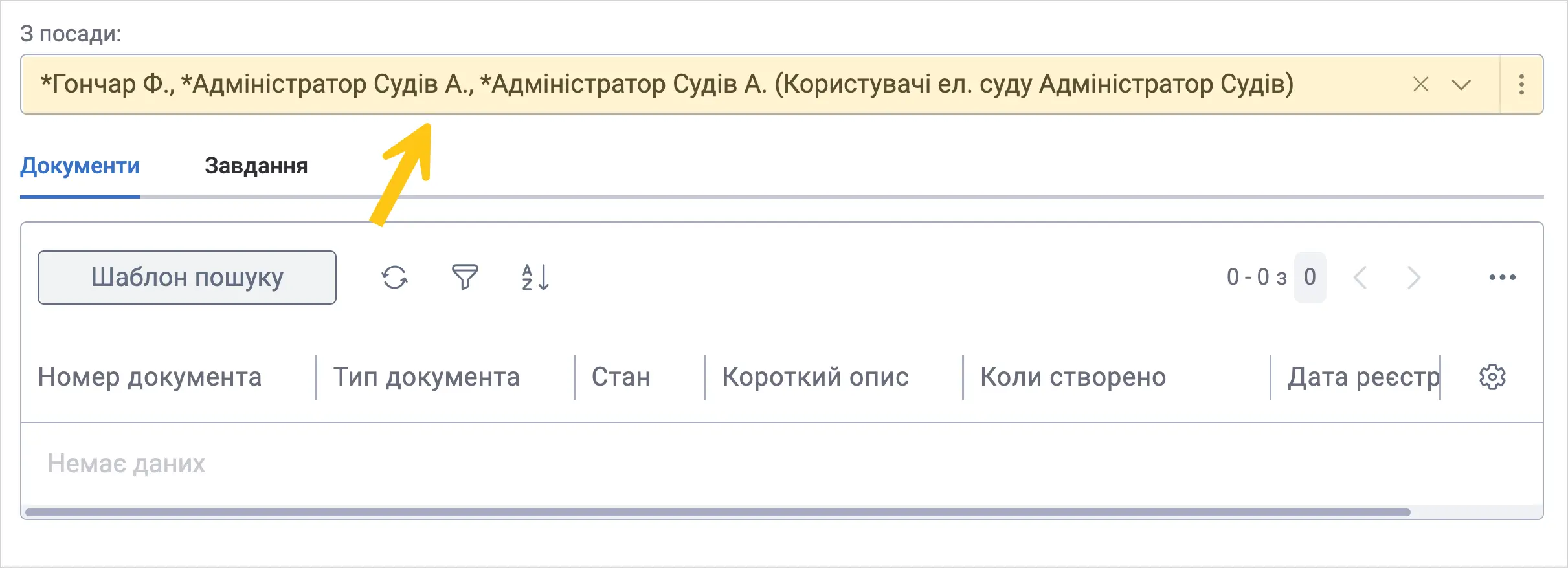Viewport: 1568px width, 568px height.
Task: Click the Стан column header
Action: click(x=621, y=377)
